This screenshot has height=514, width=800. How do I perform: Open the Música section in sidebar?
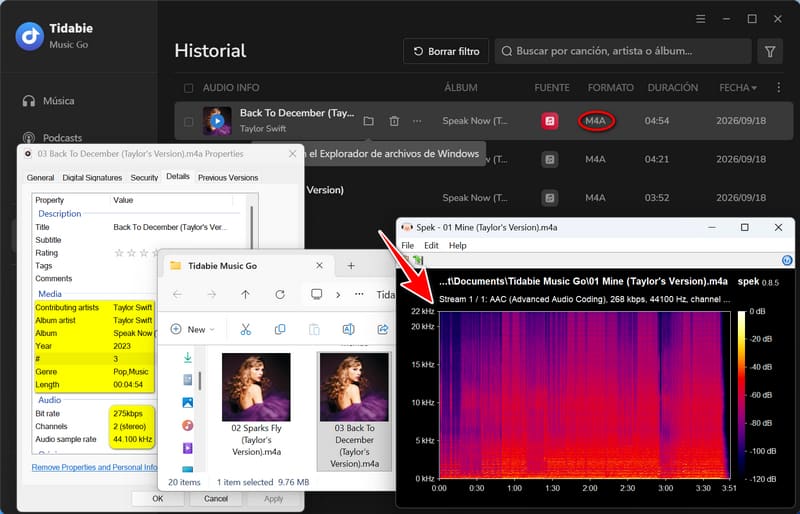tap(49, 101)
